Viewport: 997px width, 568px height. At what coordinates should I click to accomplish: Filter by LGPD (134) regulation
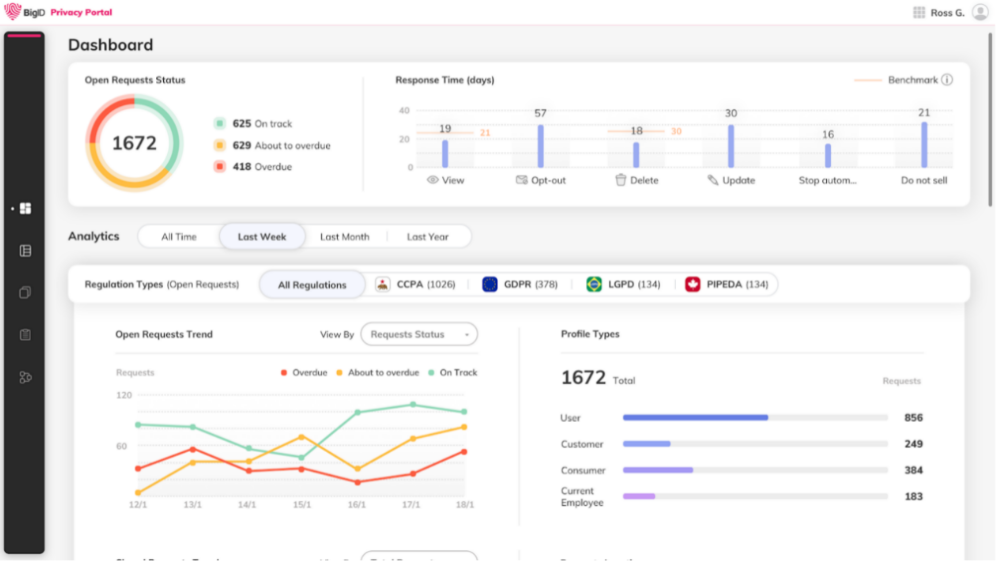(x=623, y=284)
